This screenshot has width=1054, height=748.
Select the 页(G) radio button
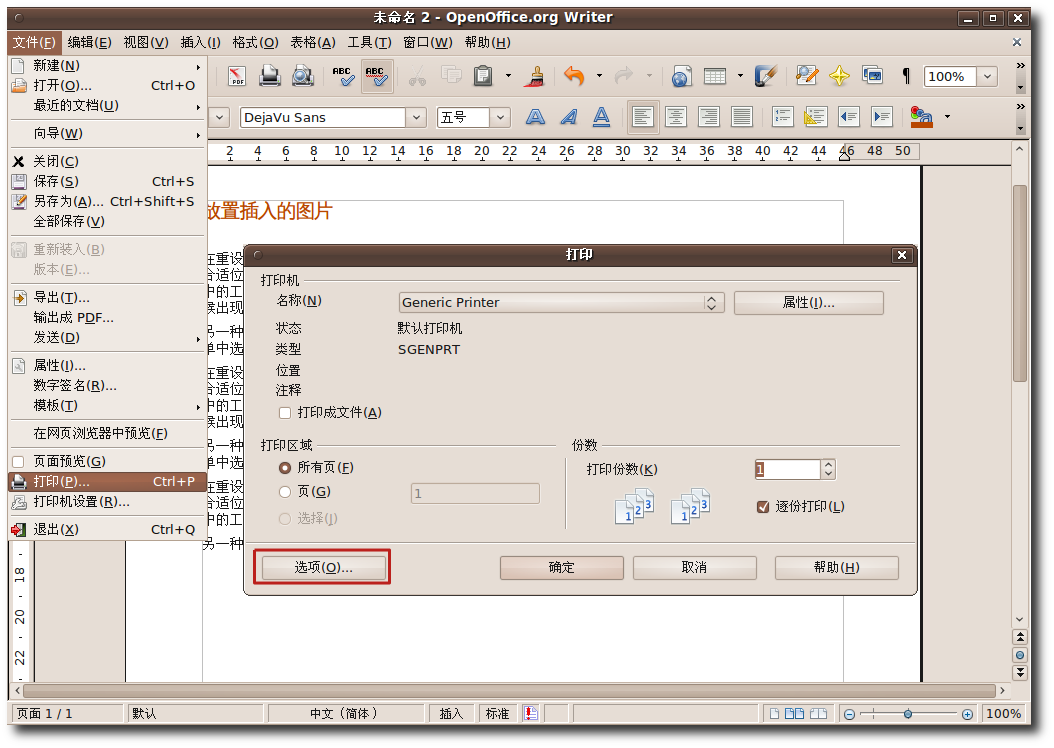point(285,492)
